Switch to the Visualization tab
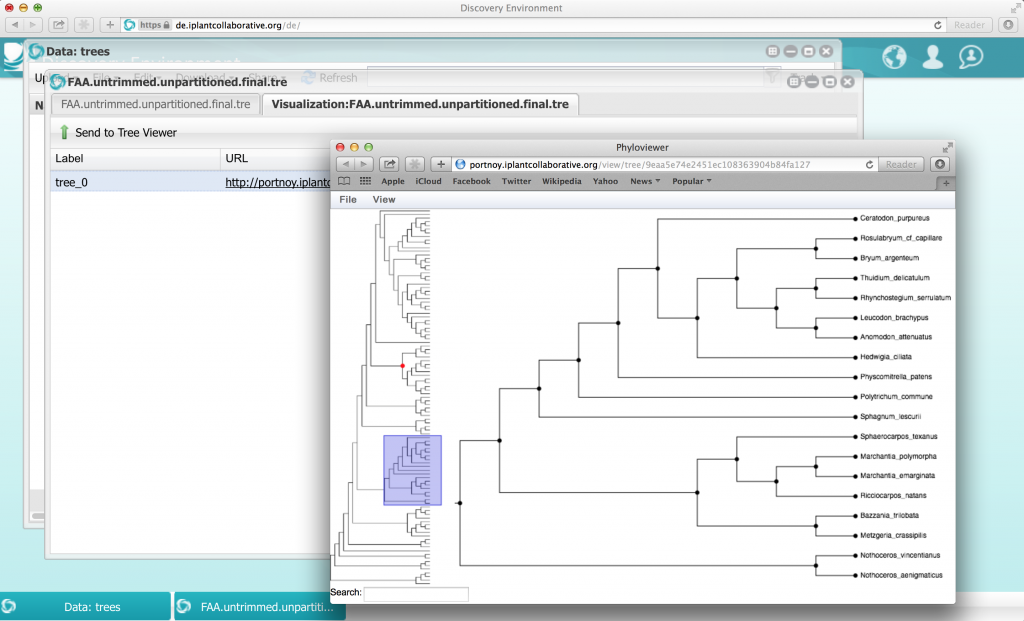Screen dimensions: 1024x621 (420, 104)
